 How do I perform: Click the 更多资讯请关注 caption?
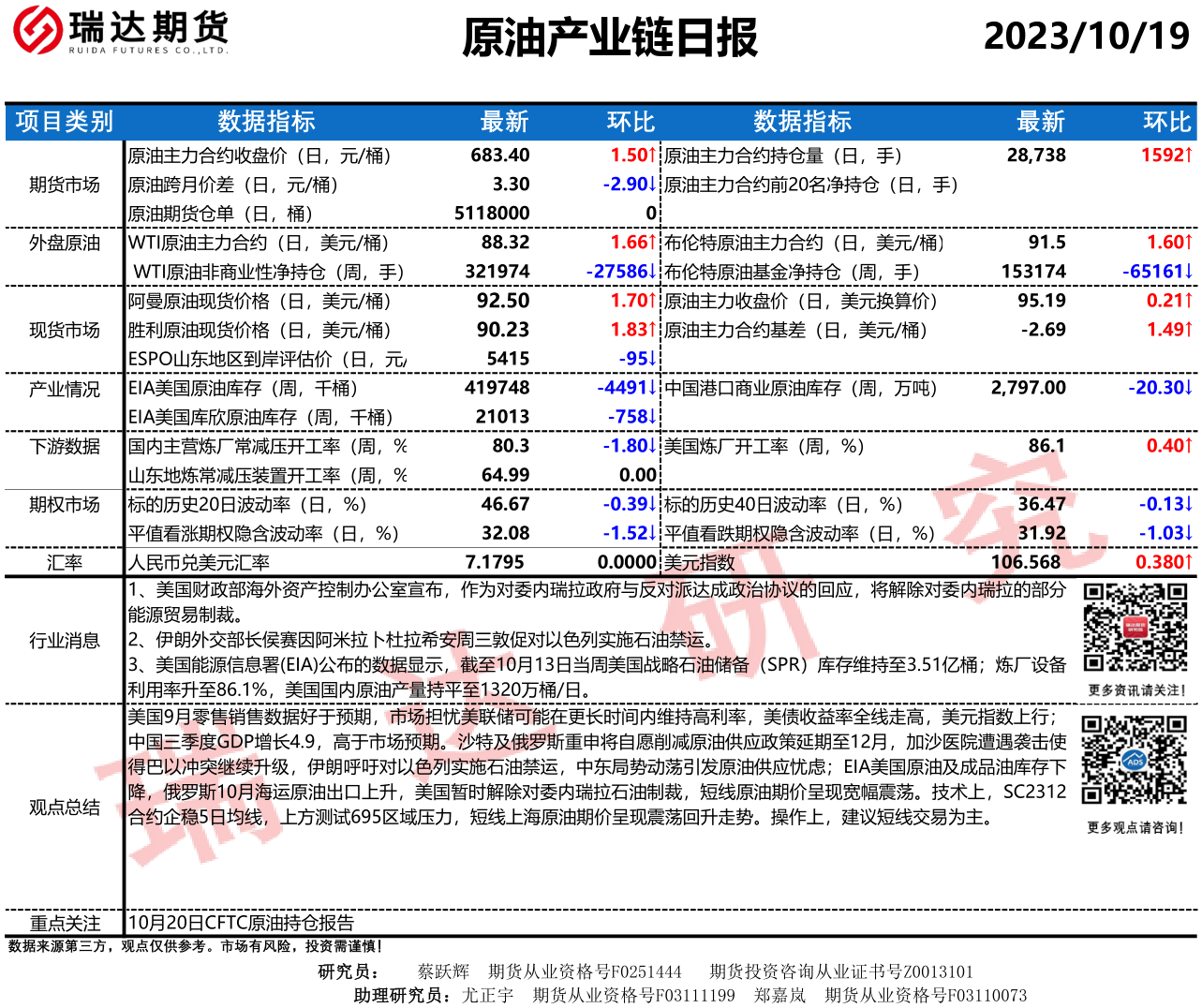(x=1136, y=690)
